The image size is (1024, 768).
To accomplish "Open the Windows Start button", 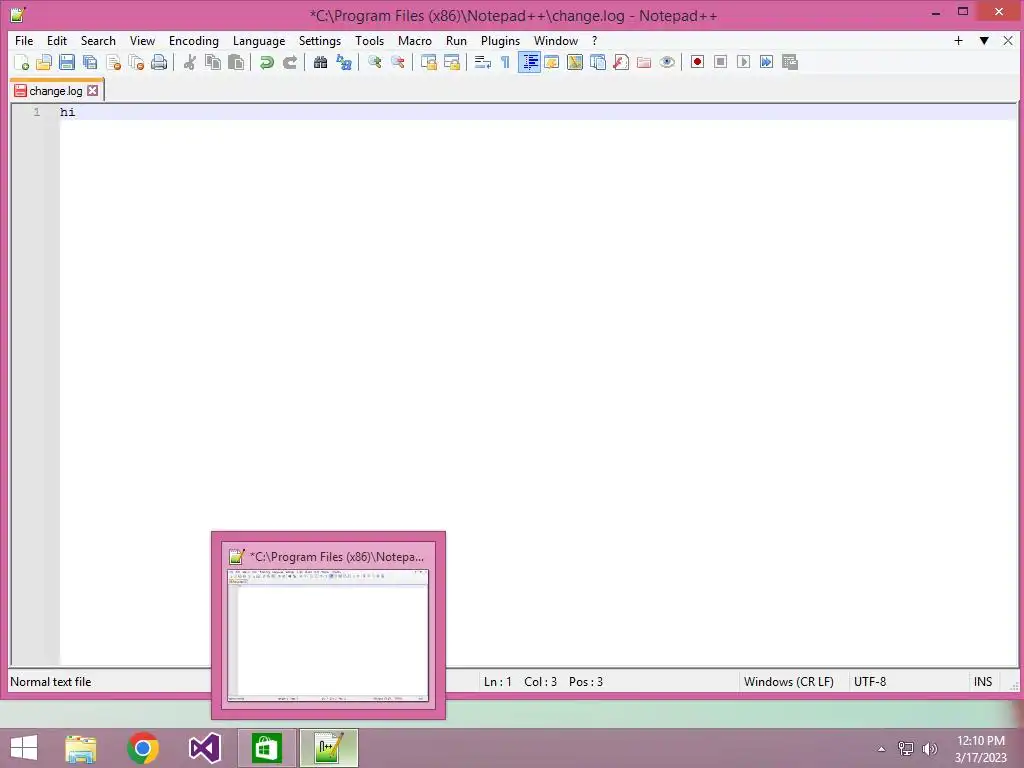I will tap(24, 748).
